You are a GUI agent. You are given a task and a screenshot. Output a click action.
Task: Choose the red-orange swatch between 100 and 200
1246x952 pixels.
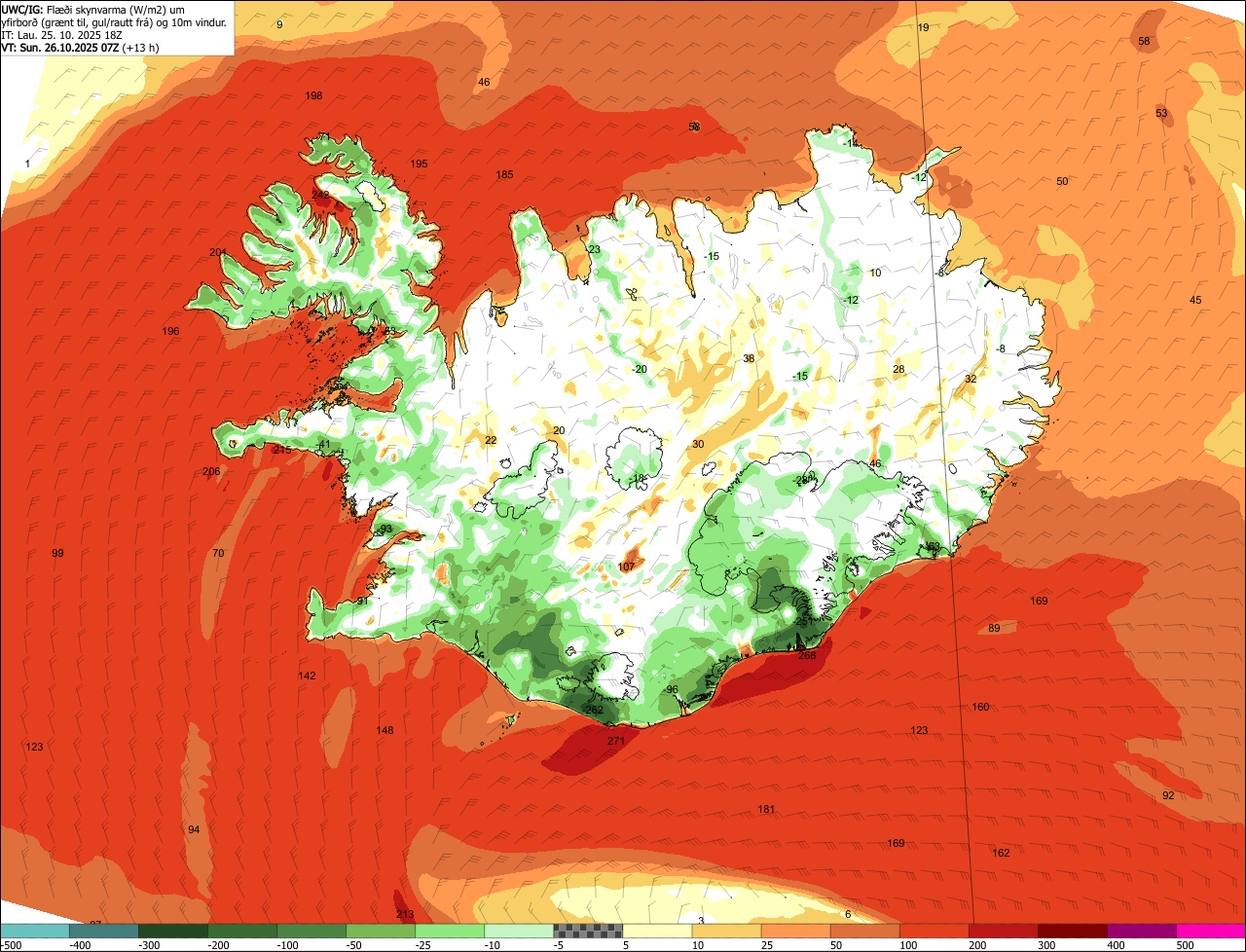pos(934,931)
